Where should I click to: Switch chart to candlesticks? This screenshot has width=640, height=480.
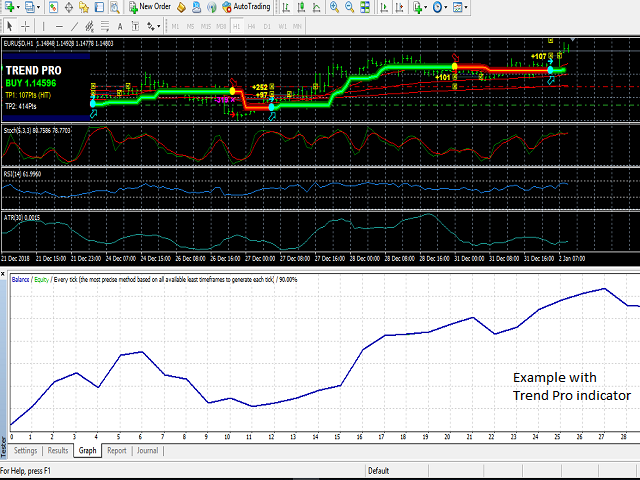coord(301,7)
